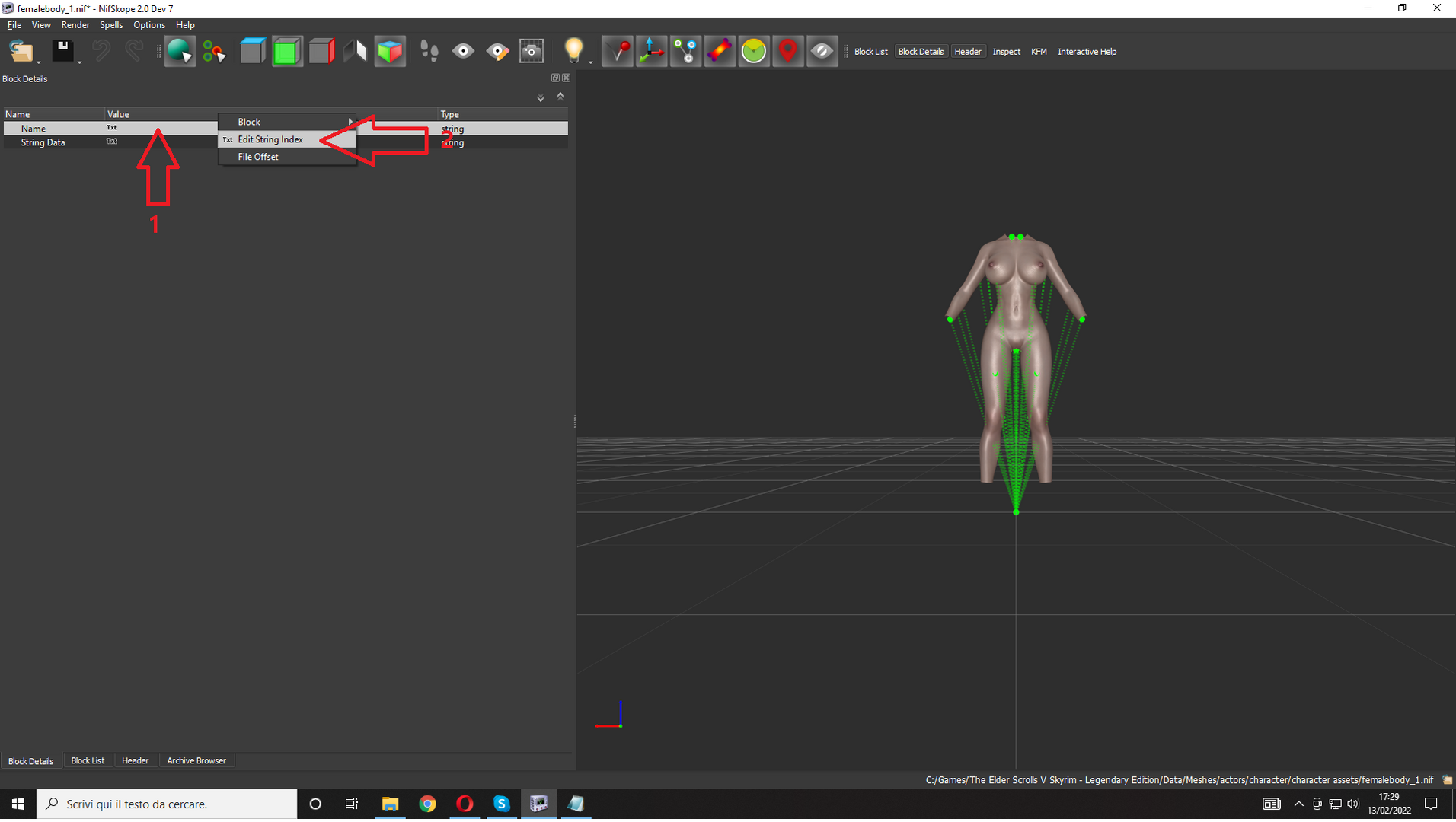Switch to the bottom Header tab
The image size is (1456, 822).
click(x=135, y=760)
